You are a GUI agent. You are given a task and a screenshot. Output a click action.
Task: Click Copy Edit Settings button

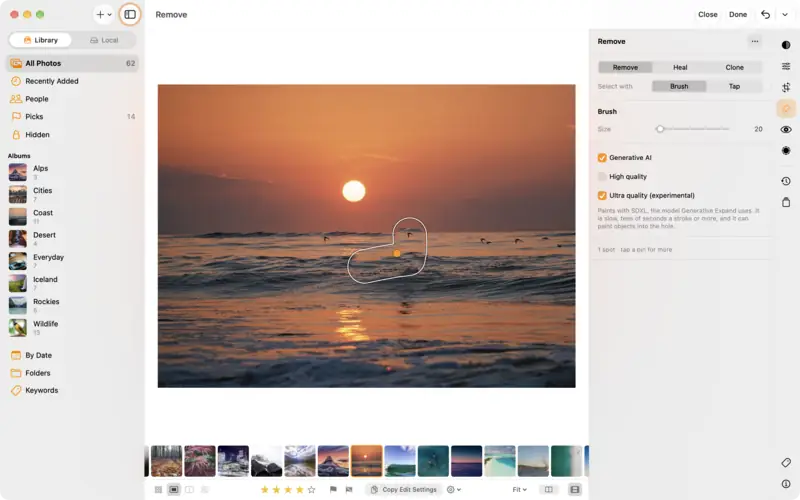pyautogui.click(x=404, y=490)
